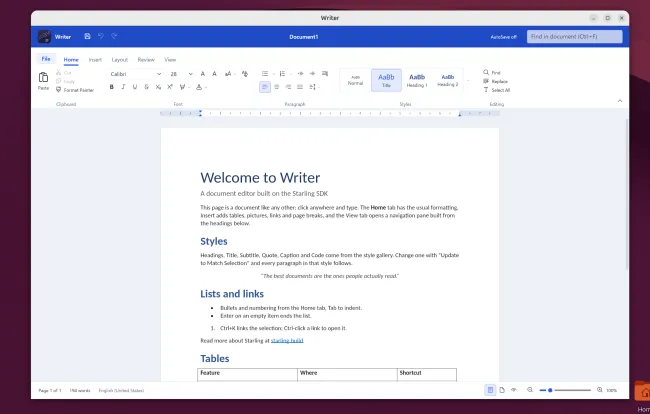
Task: Click Select All in Editing group
Action: tap(497, 90)
